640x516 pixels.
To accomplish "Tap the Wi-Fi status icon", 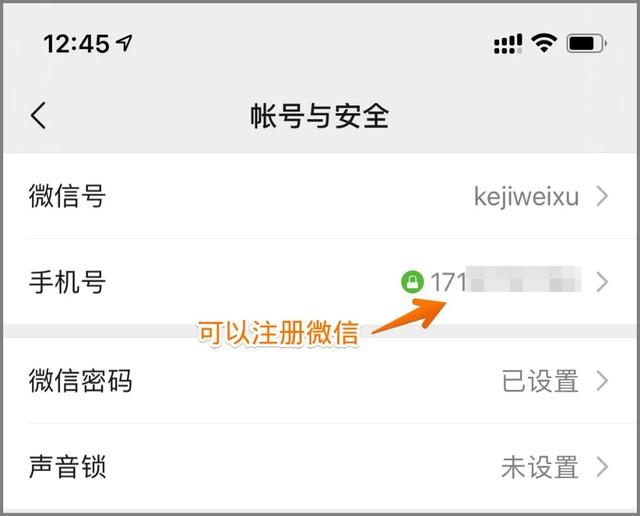I will coord(544,43).
